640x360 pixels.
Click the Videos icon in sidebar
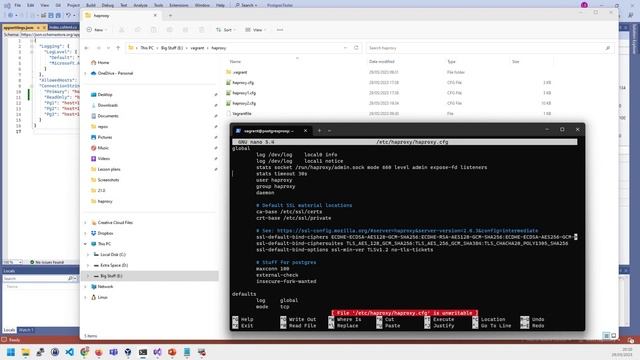click(93, 158)
